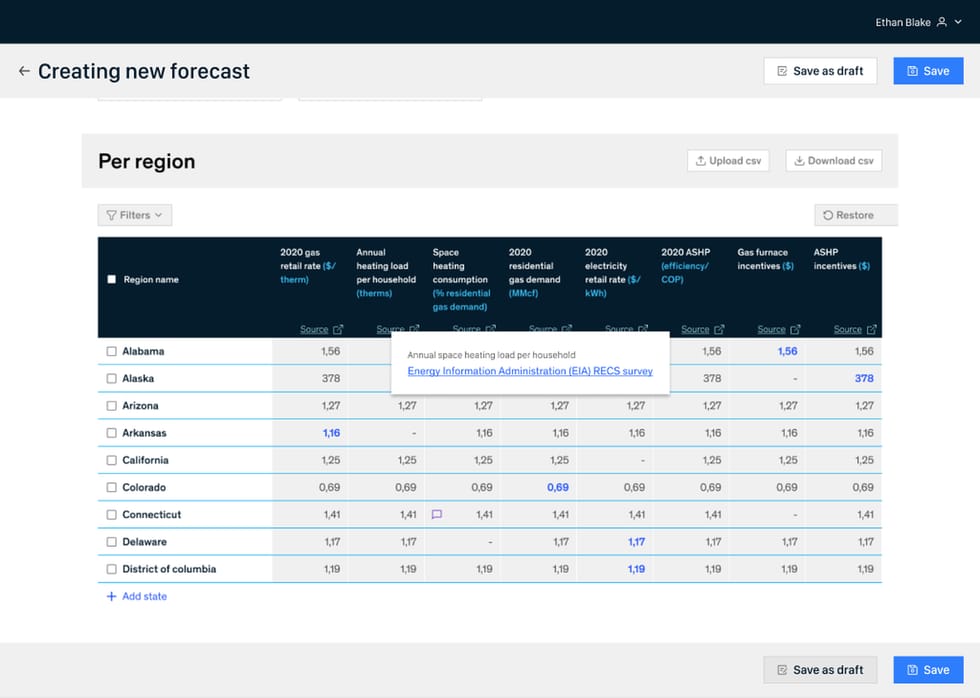Screen dimensions: 980x698
Task: Select the Colorado row checkbox
Action: [111, 487]
